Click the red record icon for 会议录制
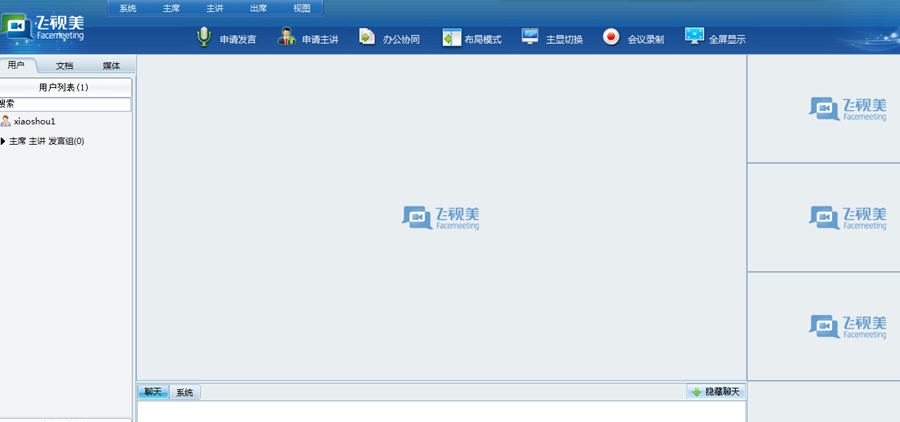The width and height of the screenshot is (900, 422). click(611, 37)
